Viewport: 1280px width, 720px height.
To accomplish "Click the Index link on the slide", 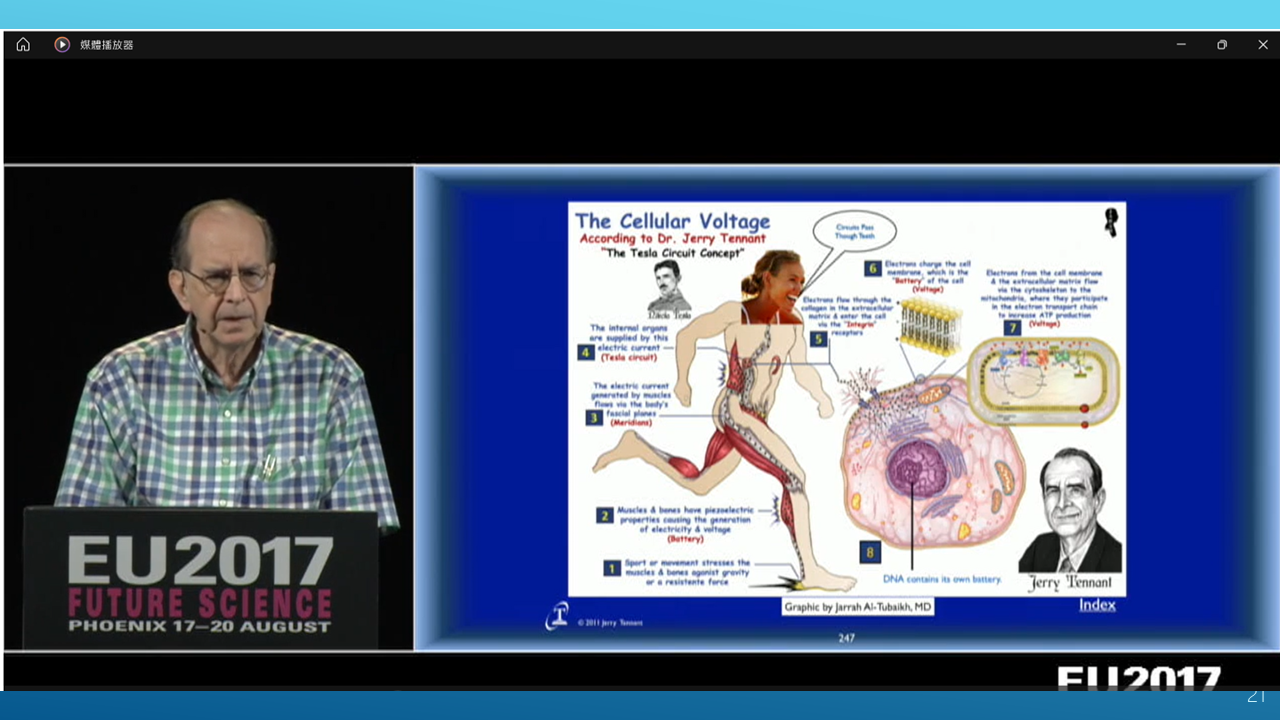I will click(1097, 604).
